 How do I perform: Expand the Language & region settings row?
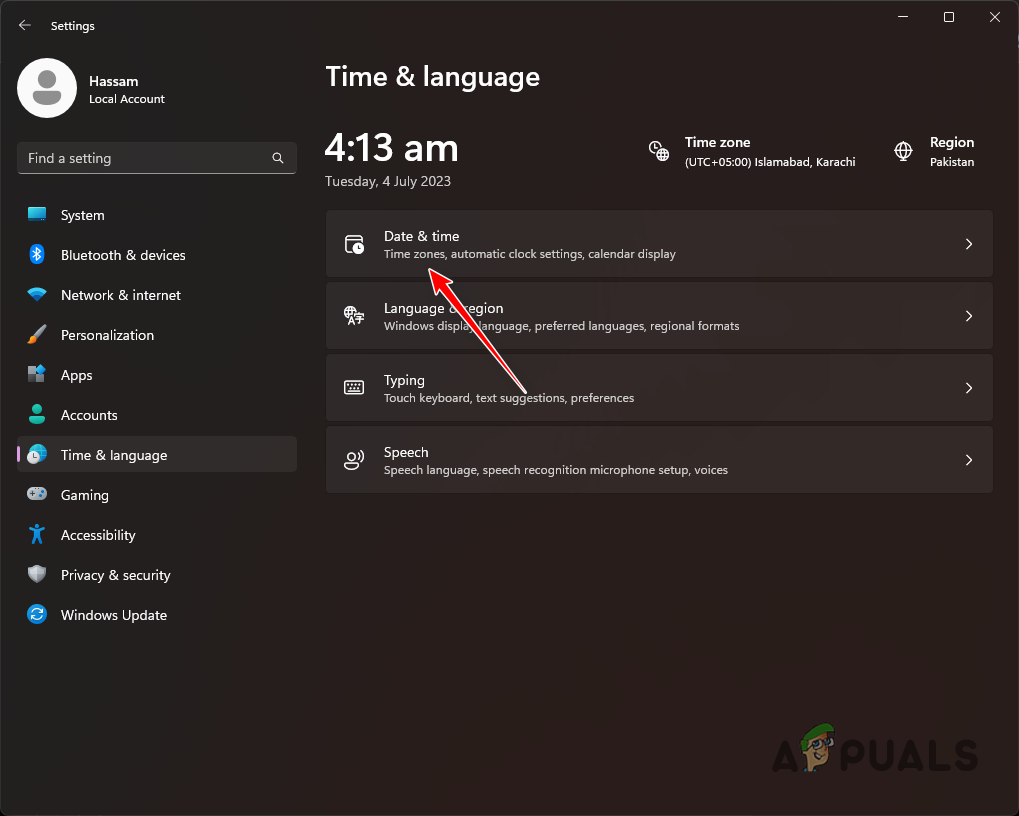coord(968,315)
